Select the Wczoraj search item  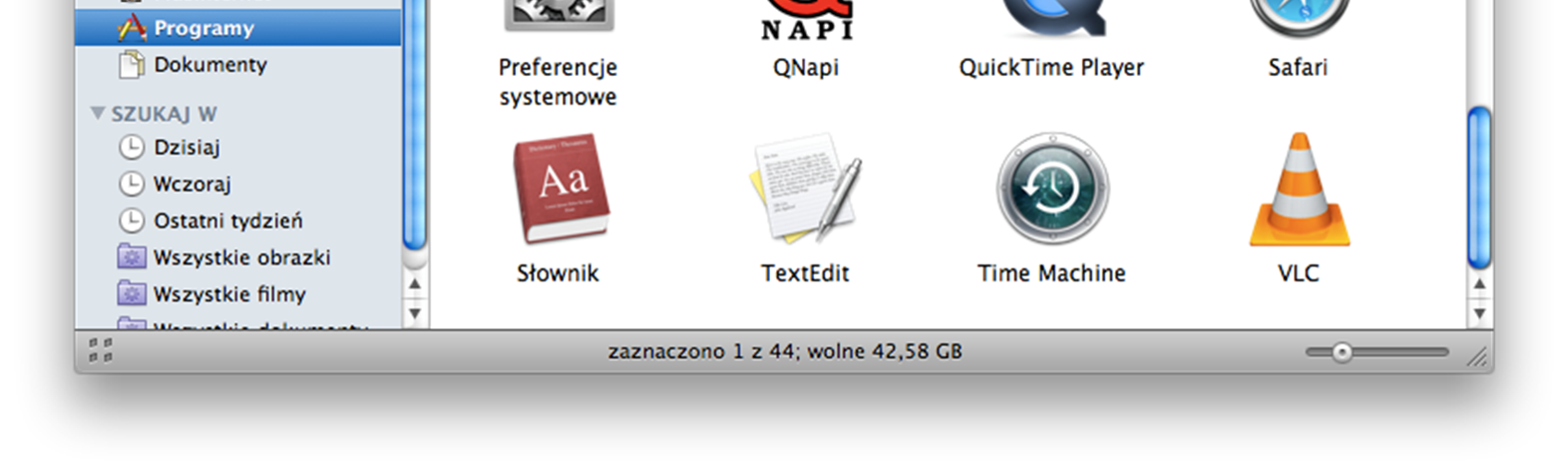[237, 184]
